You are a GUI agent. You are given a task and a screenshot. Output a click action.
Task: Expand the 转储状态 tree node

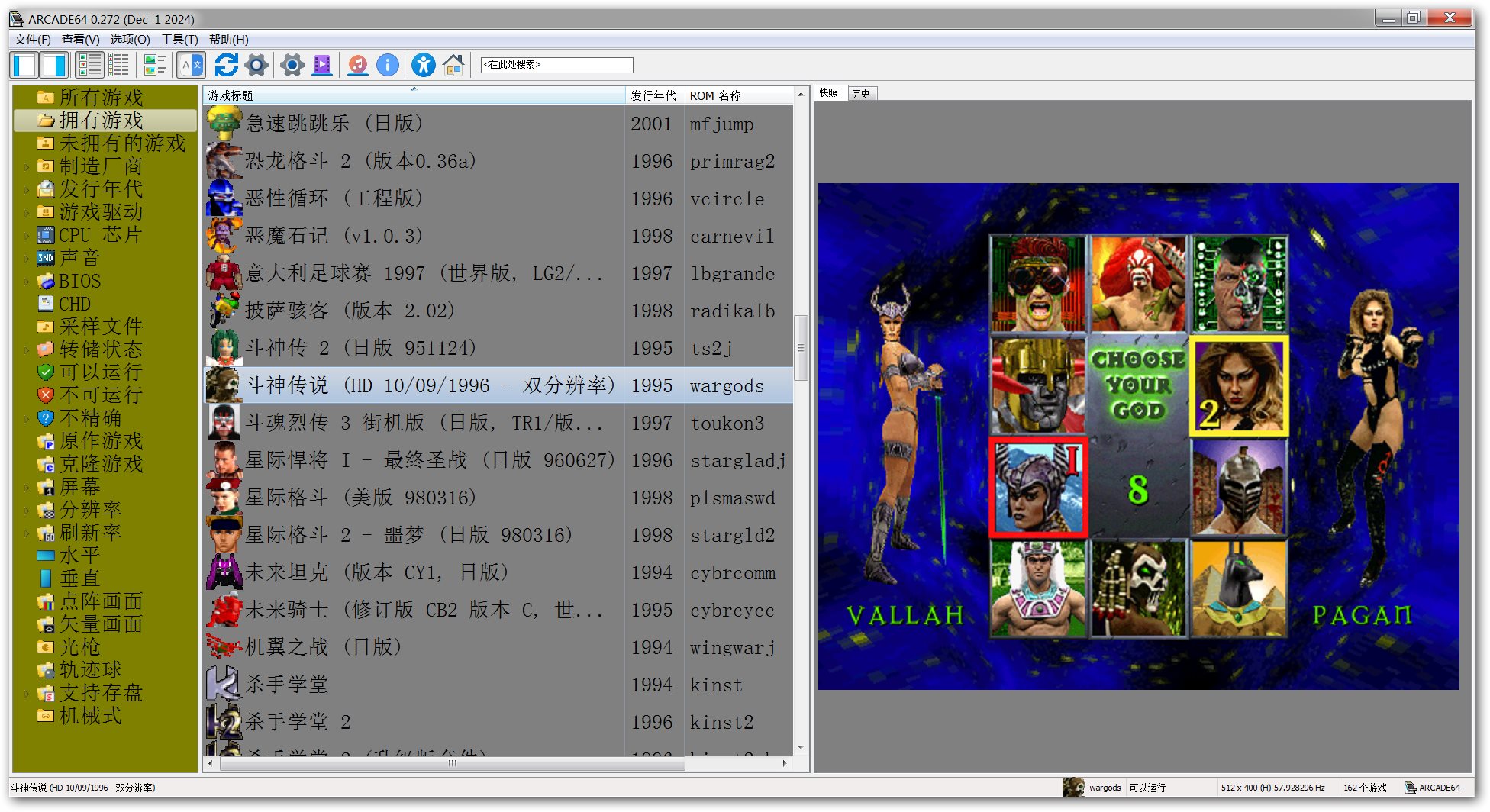27,350
